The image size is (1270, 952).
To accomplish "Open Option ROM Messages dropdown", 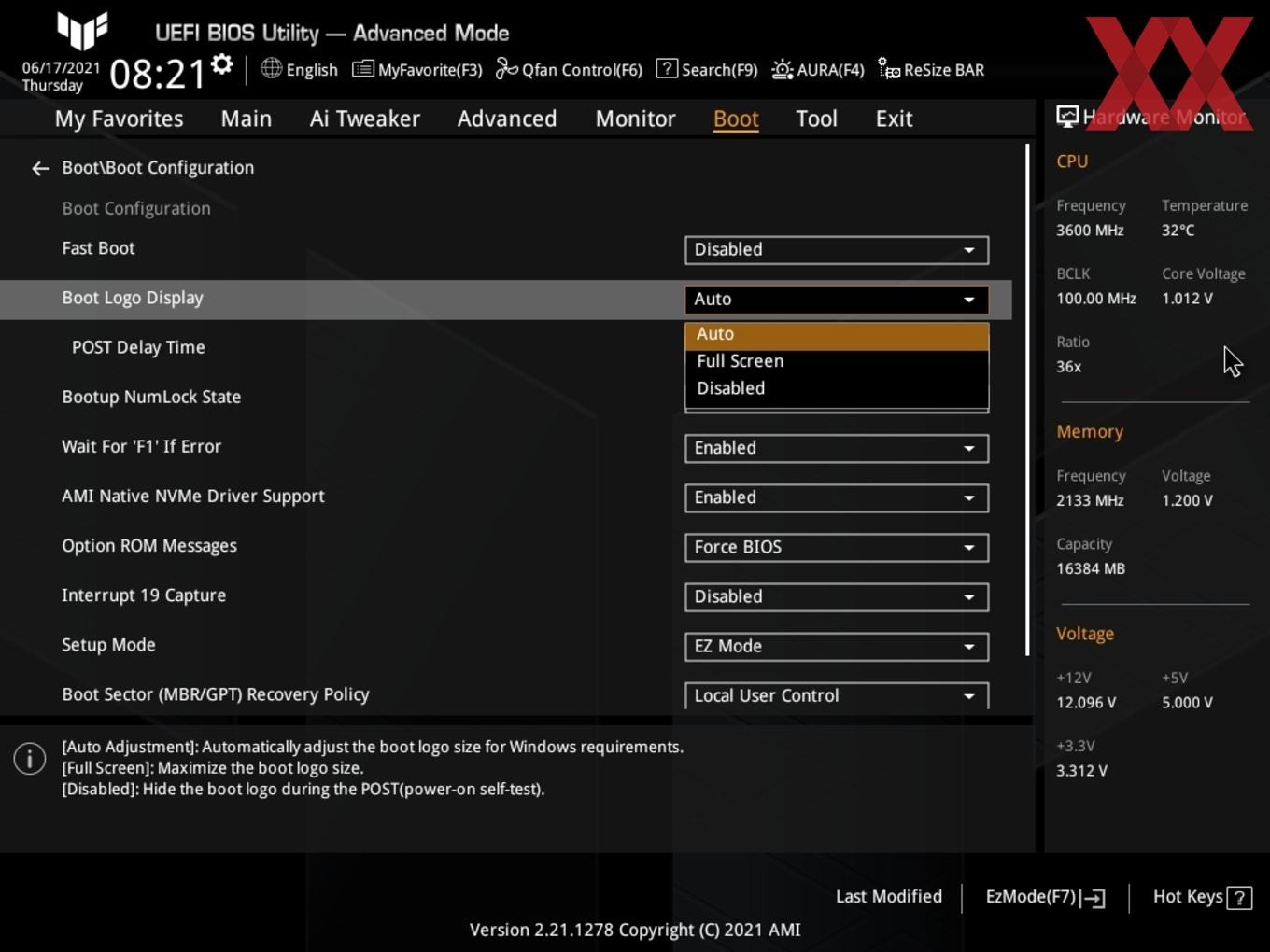I will click(837, 547).
